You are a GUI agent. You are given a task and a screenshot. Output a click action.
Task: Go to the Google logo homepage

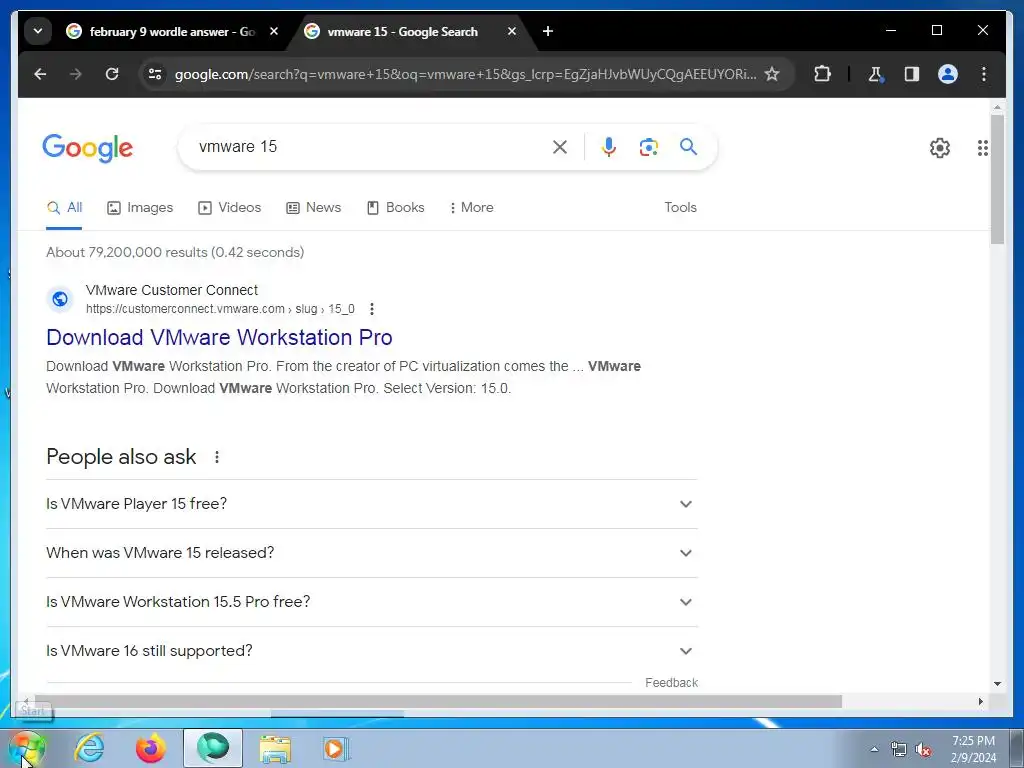(88, 148)
